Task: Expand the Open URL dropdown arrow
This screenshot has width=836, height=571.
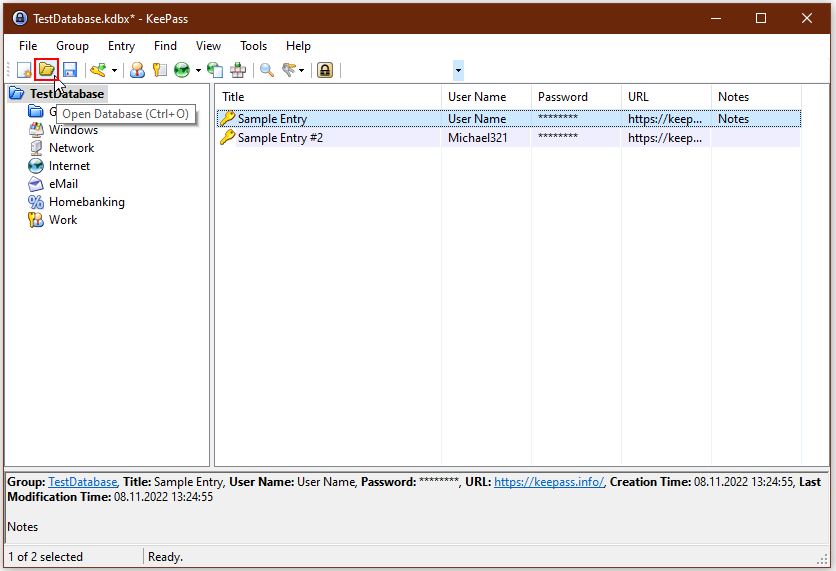Action: click(198, 70)
